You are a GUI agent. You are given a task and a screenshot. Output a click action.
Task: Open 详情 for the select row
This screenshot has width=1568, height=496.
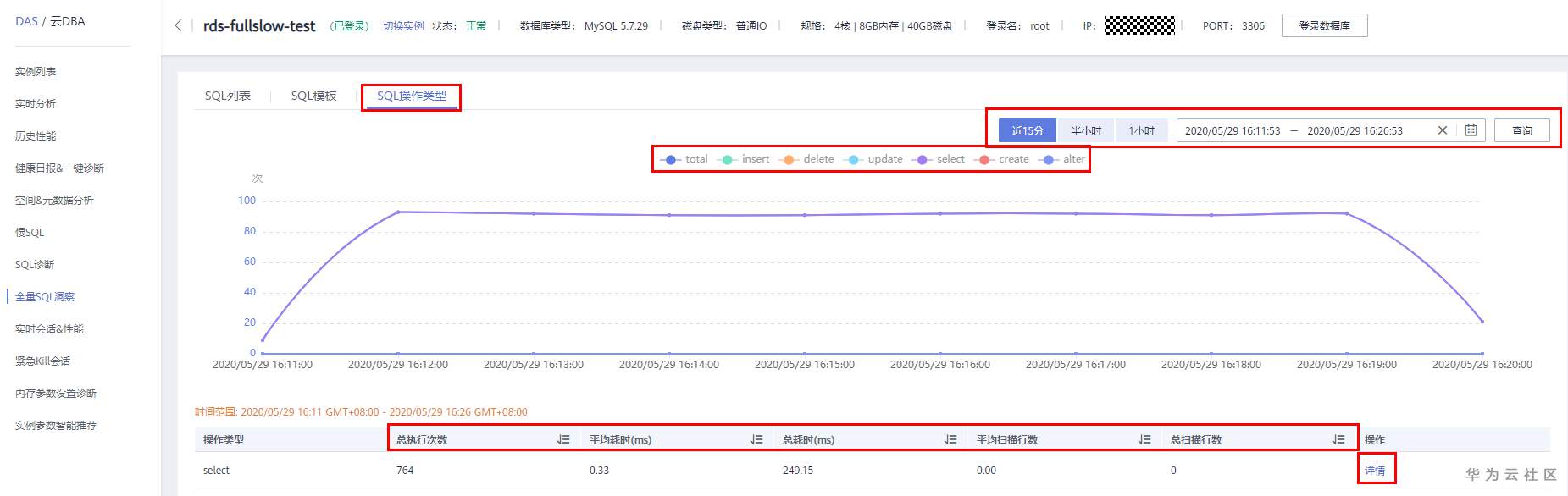tap(1375, 471)
